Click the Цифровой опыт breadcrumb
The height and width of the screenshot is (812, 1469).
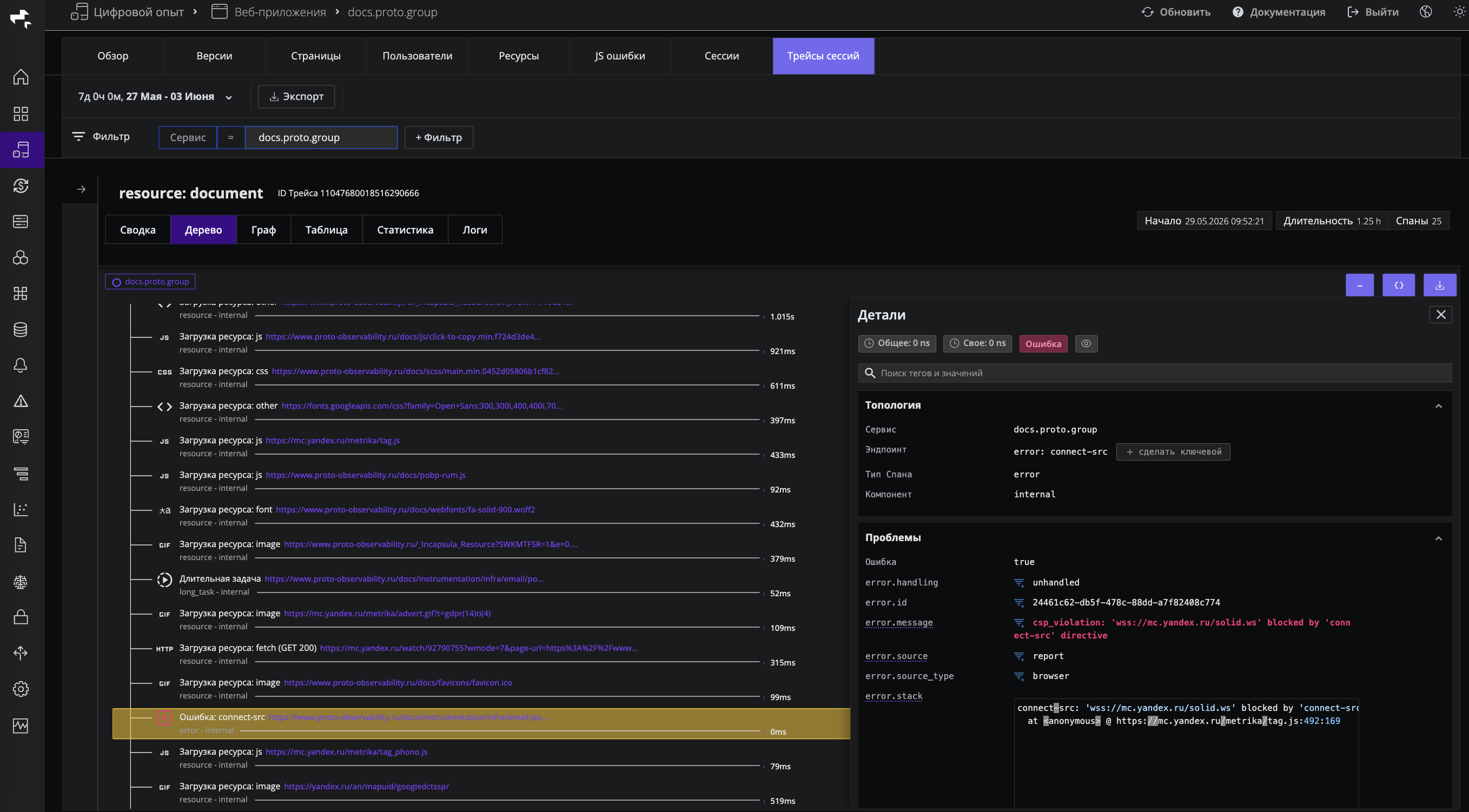(127, 12)
